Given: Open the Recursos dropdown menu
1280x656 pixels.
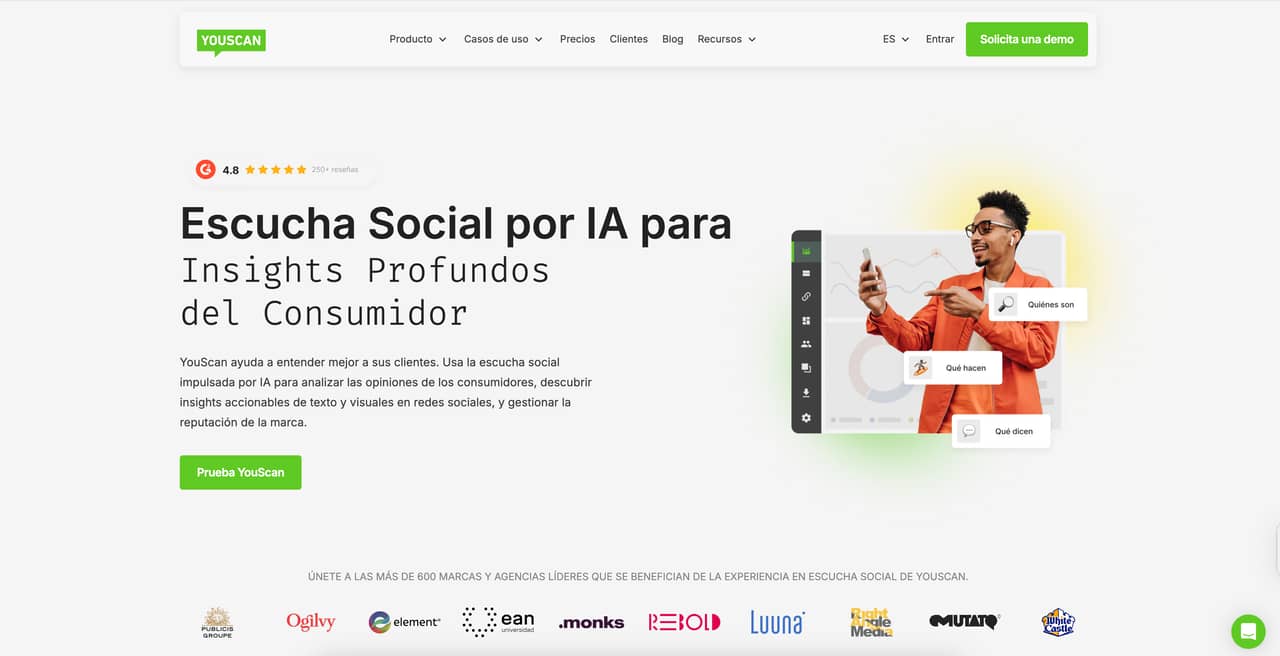Looking at the screenshot, I should [x=726, y=39].
